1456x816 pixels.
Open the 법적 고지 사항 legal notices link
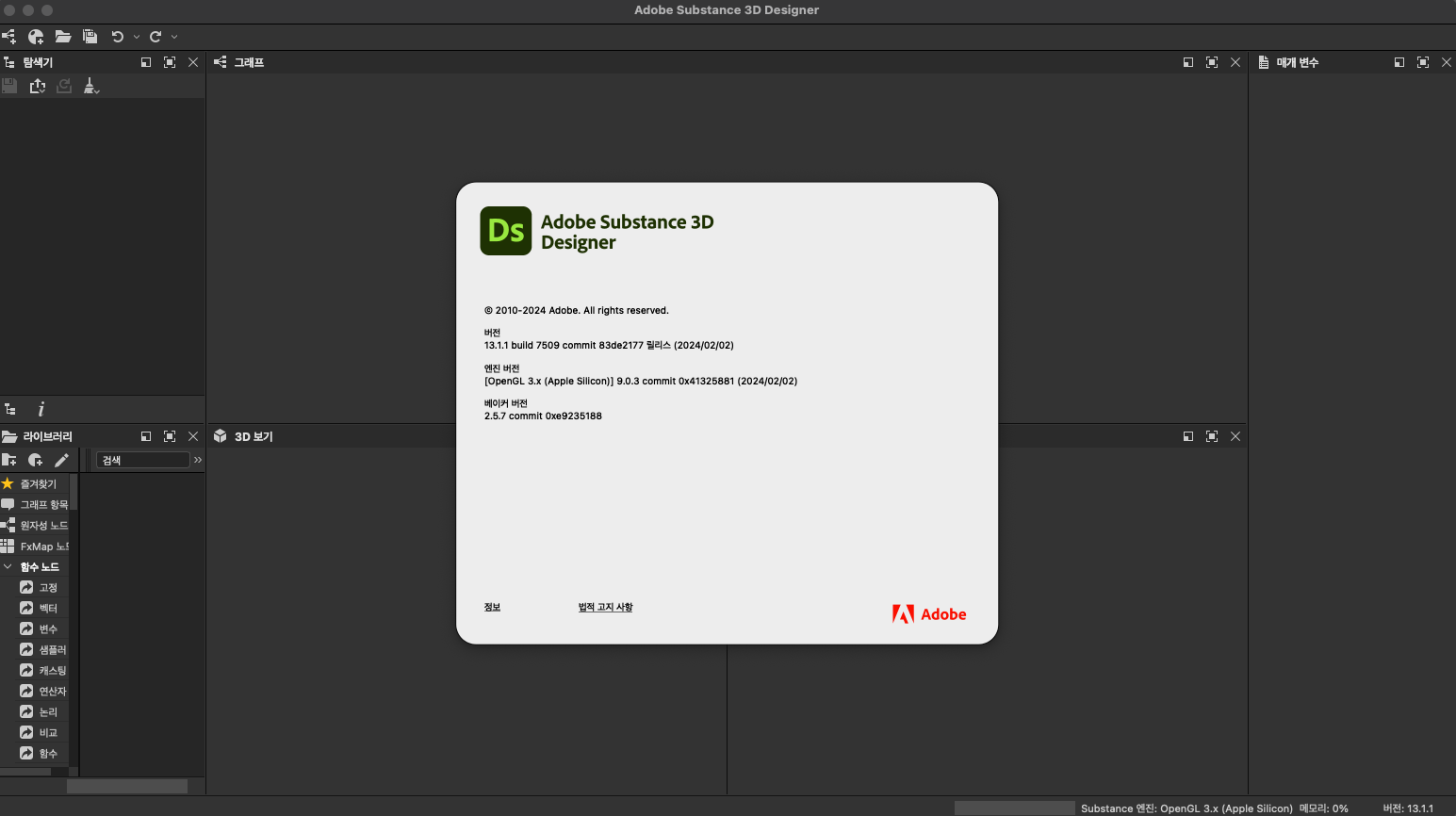point(605,607)
